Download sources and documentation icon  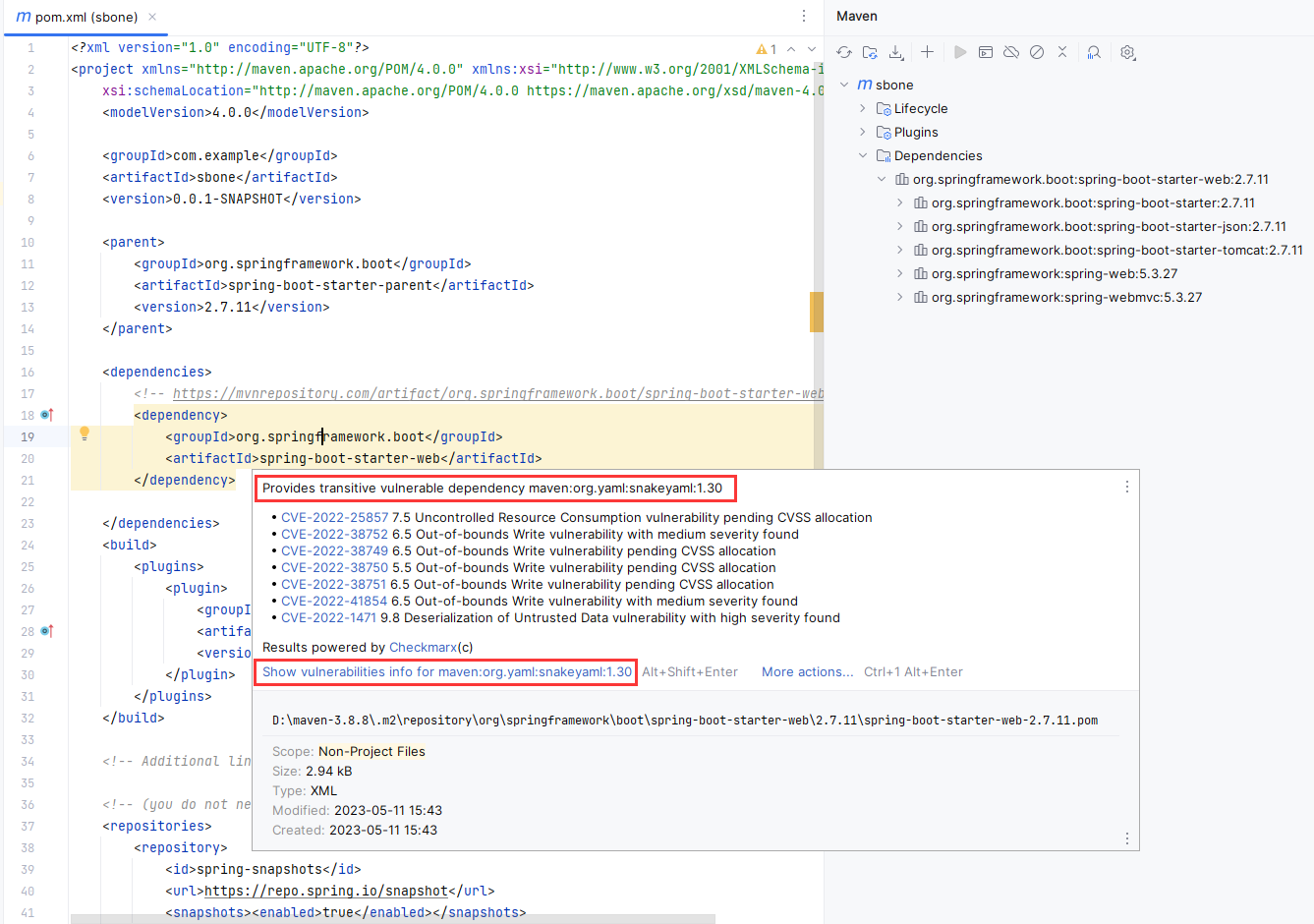[x=895, y=52]
